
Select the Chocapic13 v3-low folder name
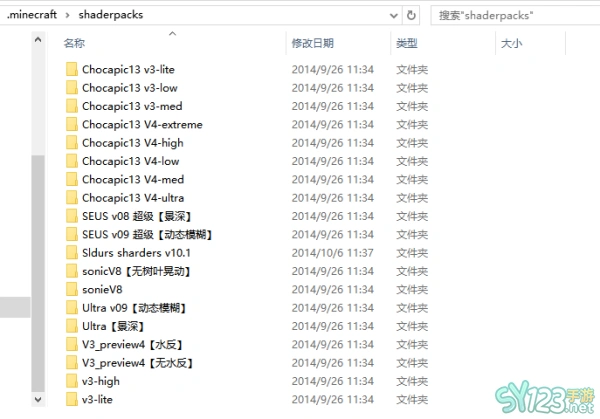tap(130, 88)
